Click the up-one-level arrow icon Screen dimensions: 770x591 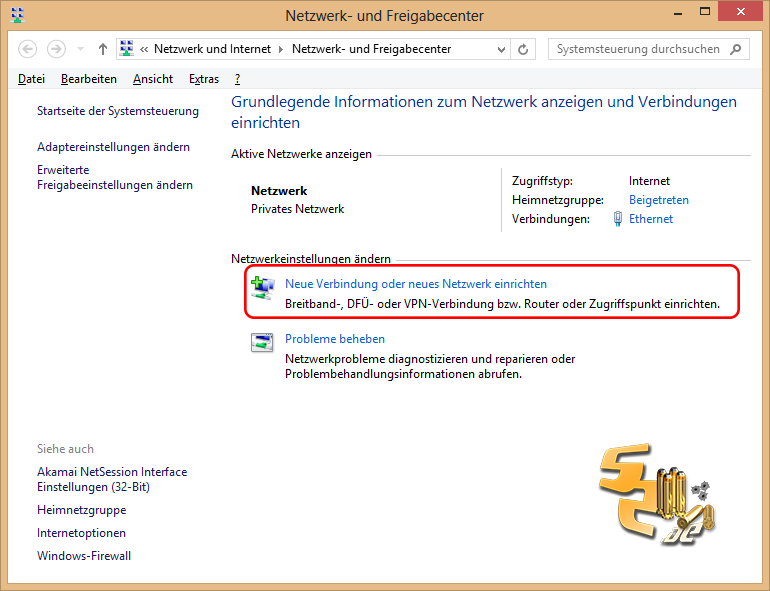click(102, 49)
